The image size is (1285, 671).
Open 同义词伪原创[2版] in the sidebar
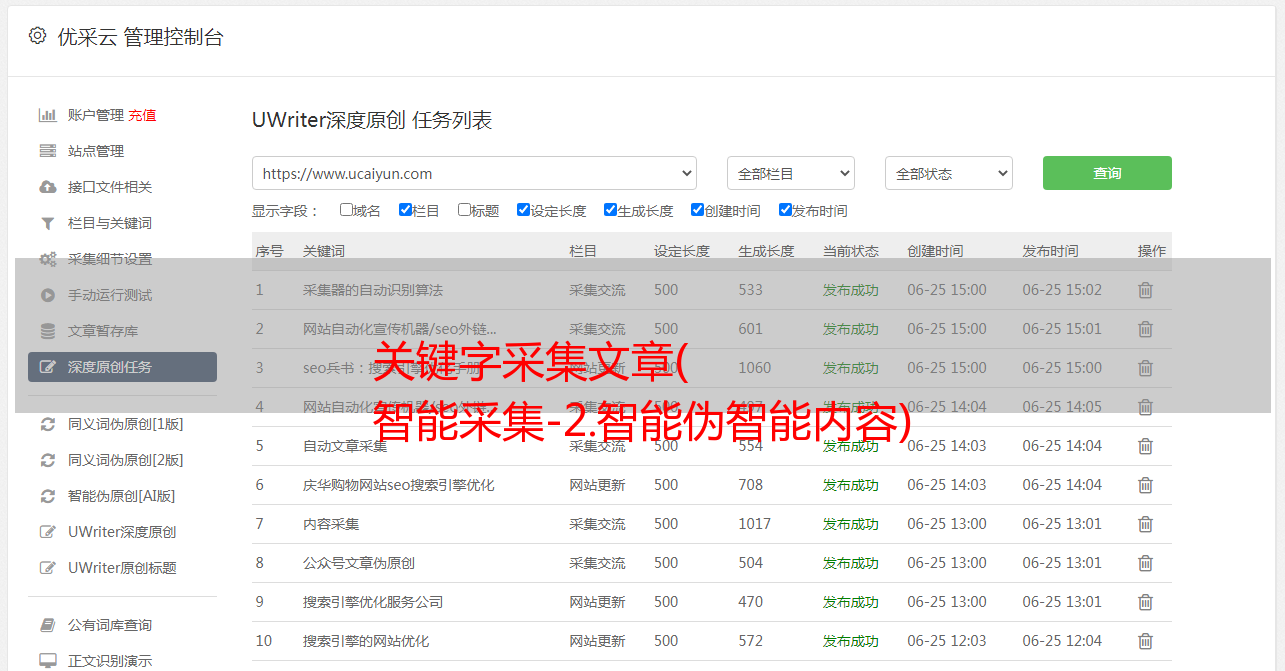point(125,460)
